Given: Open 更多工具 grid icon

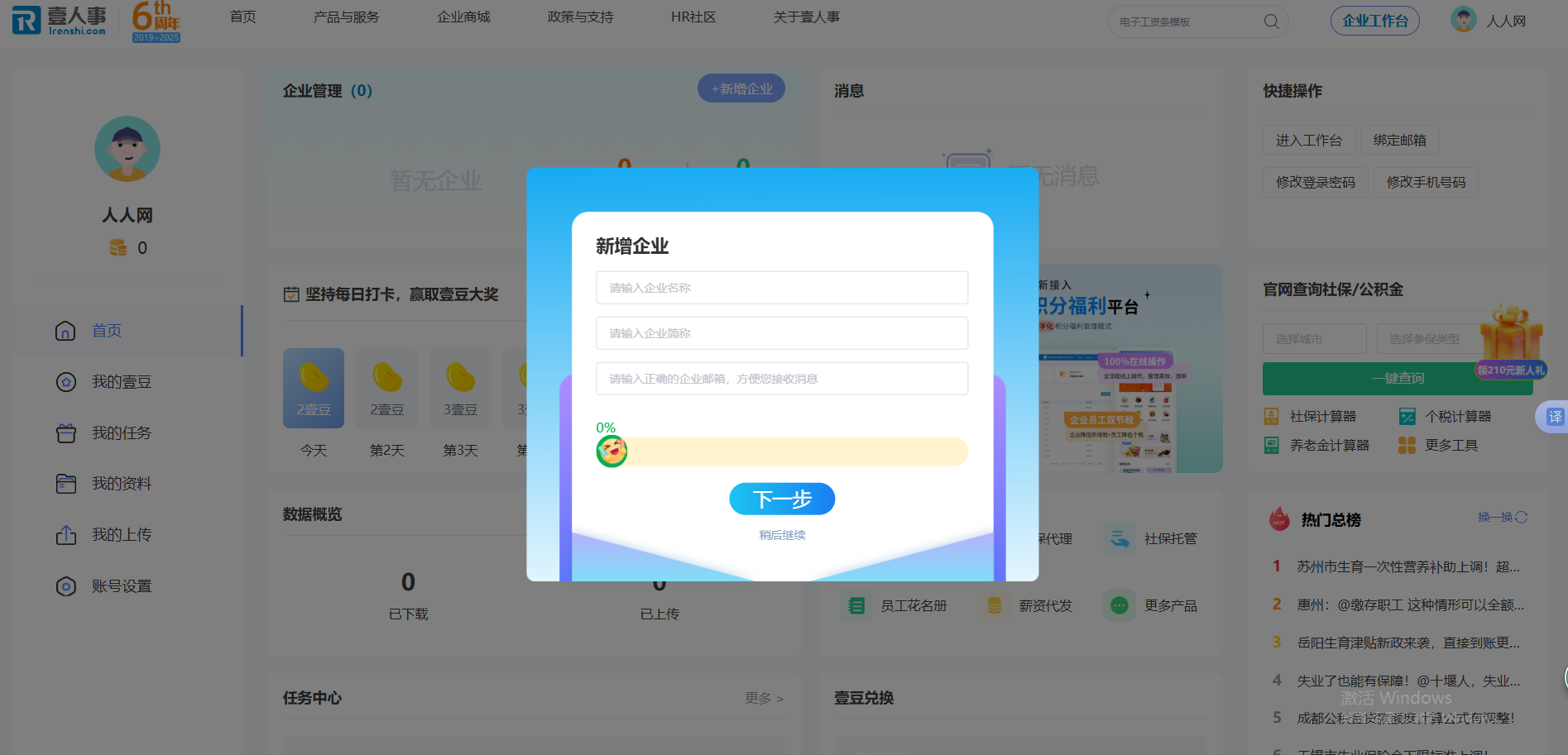Looking at the screenshot, I should [x=1407, y=446].
